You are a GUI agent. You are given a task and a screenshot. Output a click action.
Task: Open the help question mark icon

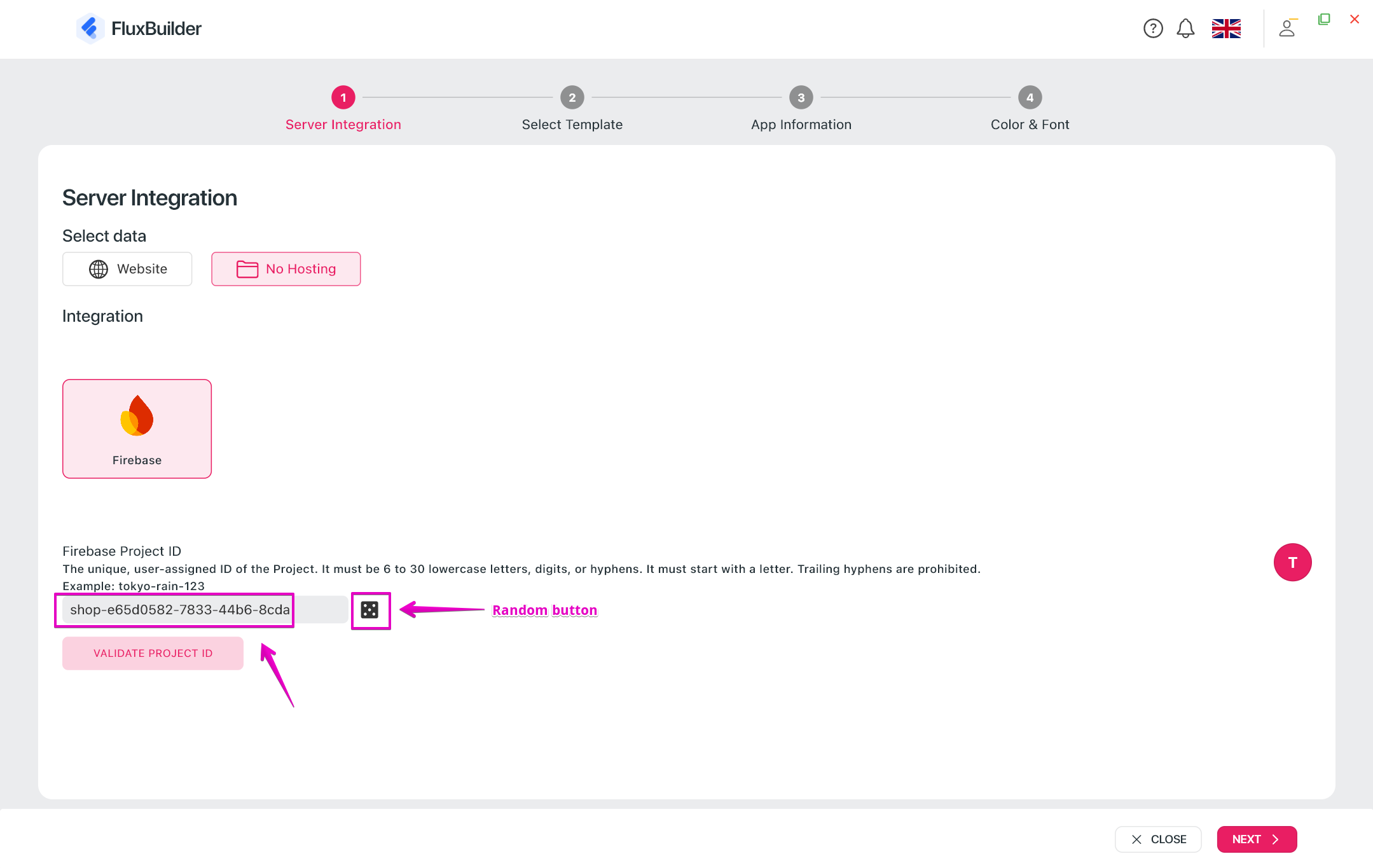[1152, 29]
